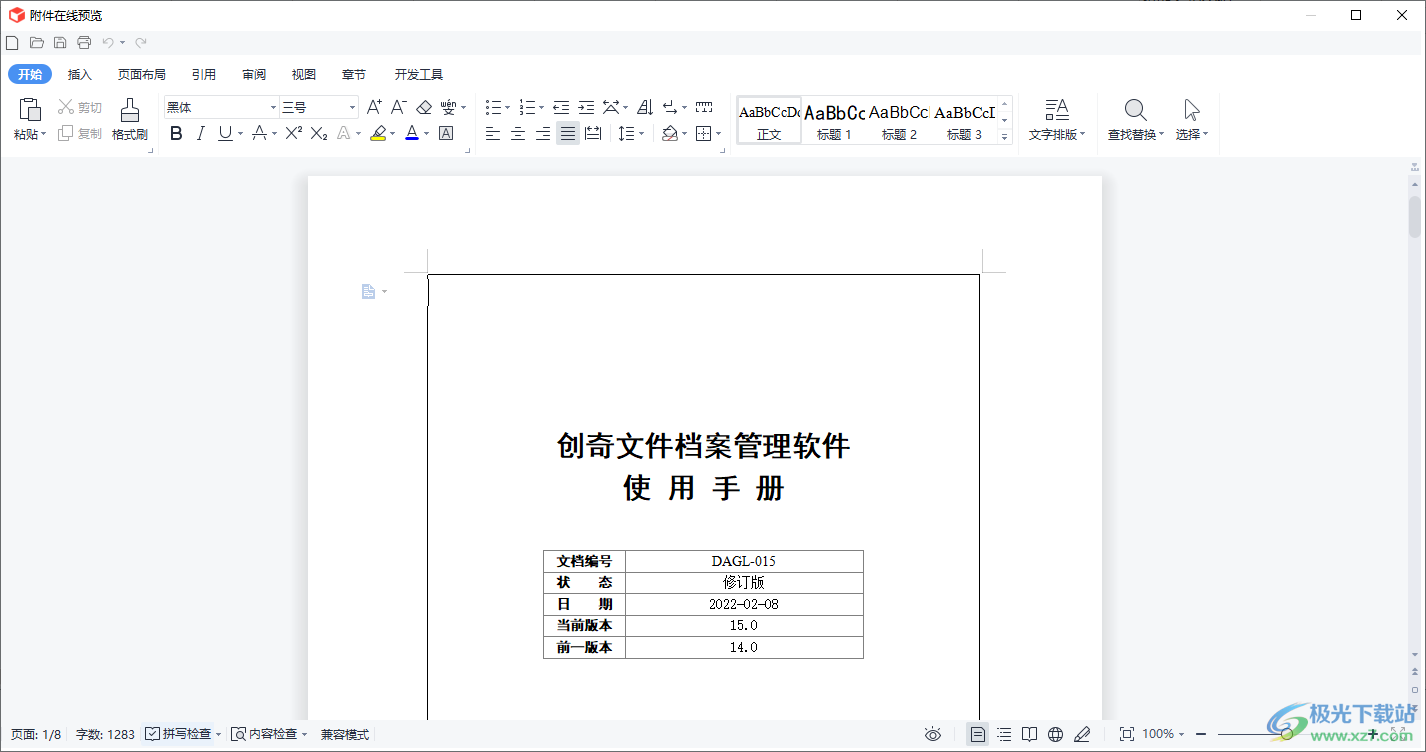
Task: Open the 开发工具 (Developer Tools) tab
Action: pos(419,74)
